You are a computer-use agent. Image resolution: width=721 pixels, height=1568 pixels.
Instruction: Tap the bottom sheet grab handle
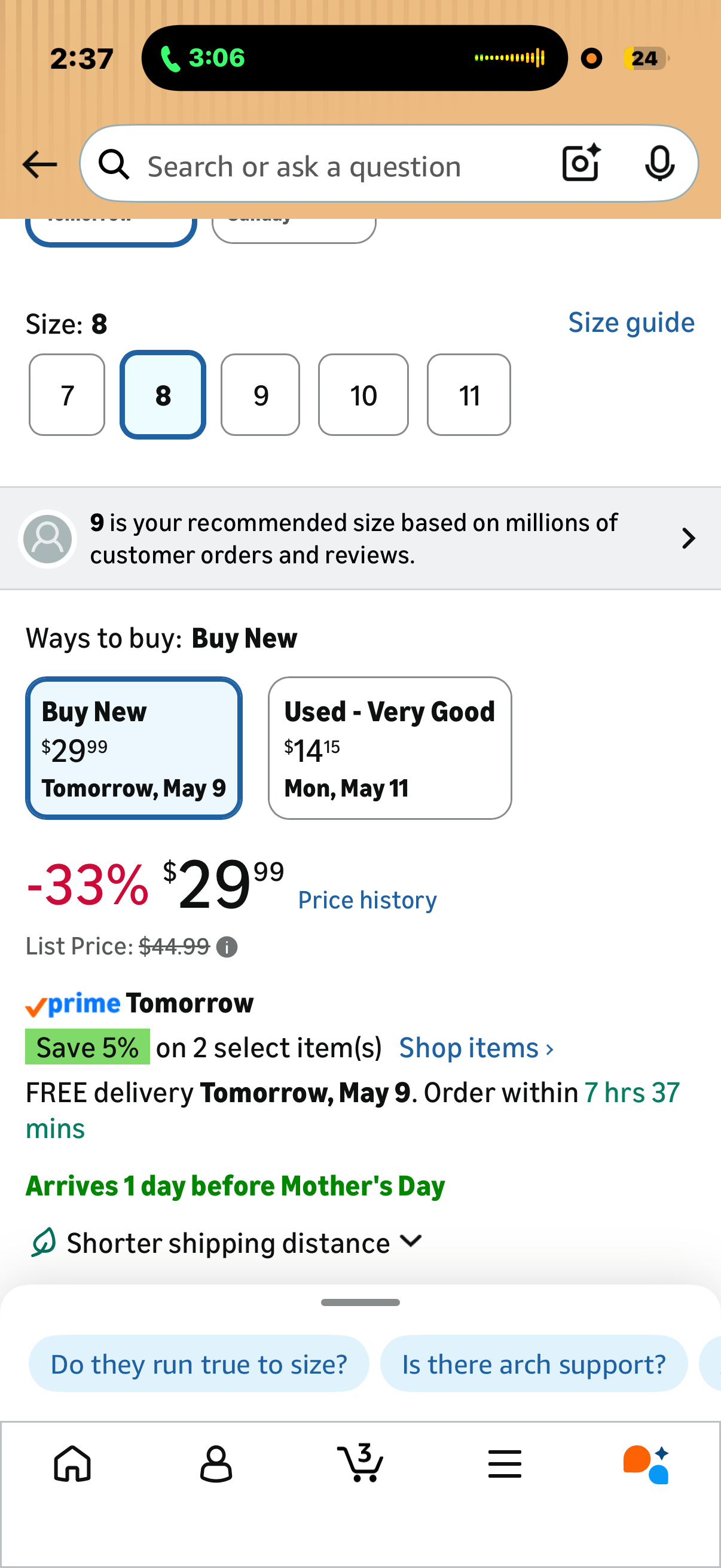360,1302
